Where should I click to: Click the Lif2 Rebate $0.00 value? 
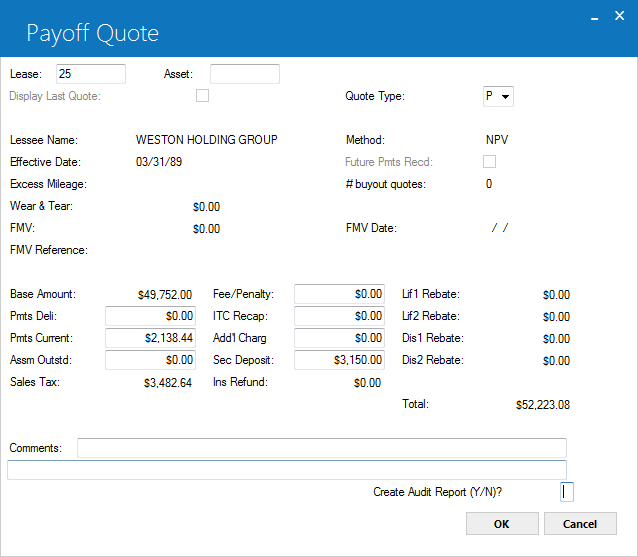click(x=556, y=317)
